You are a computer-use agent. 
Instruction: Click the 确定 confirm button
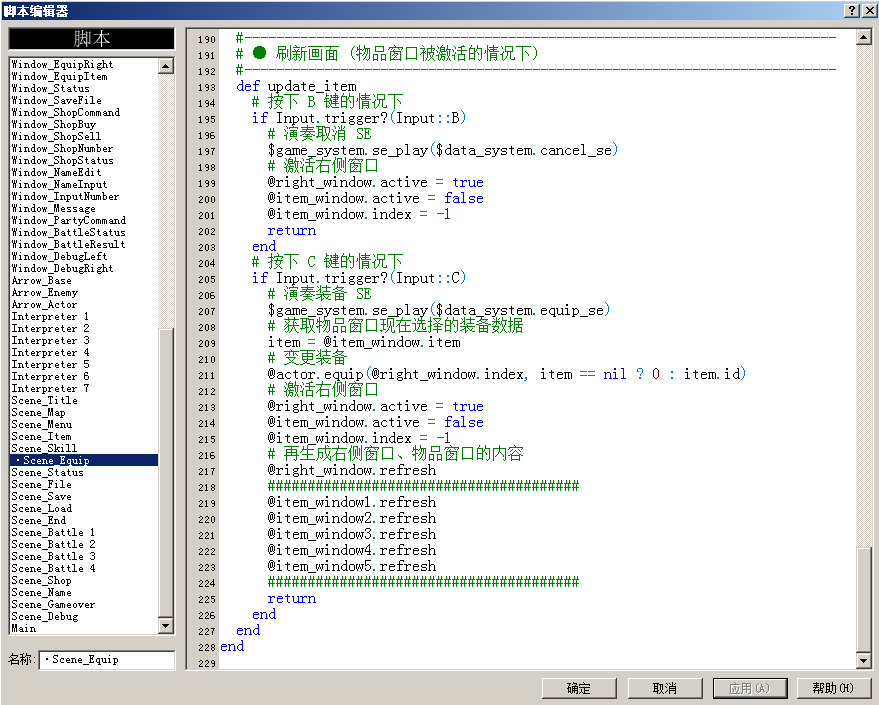point(579,688)
